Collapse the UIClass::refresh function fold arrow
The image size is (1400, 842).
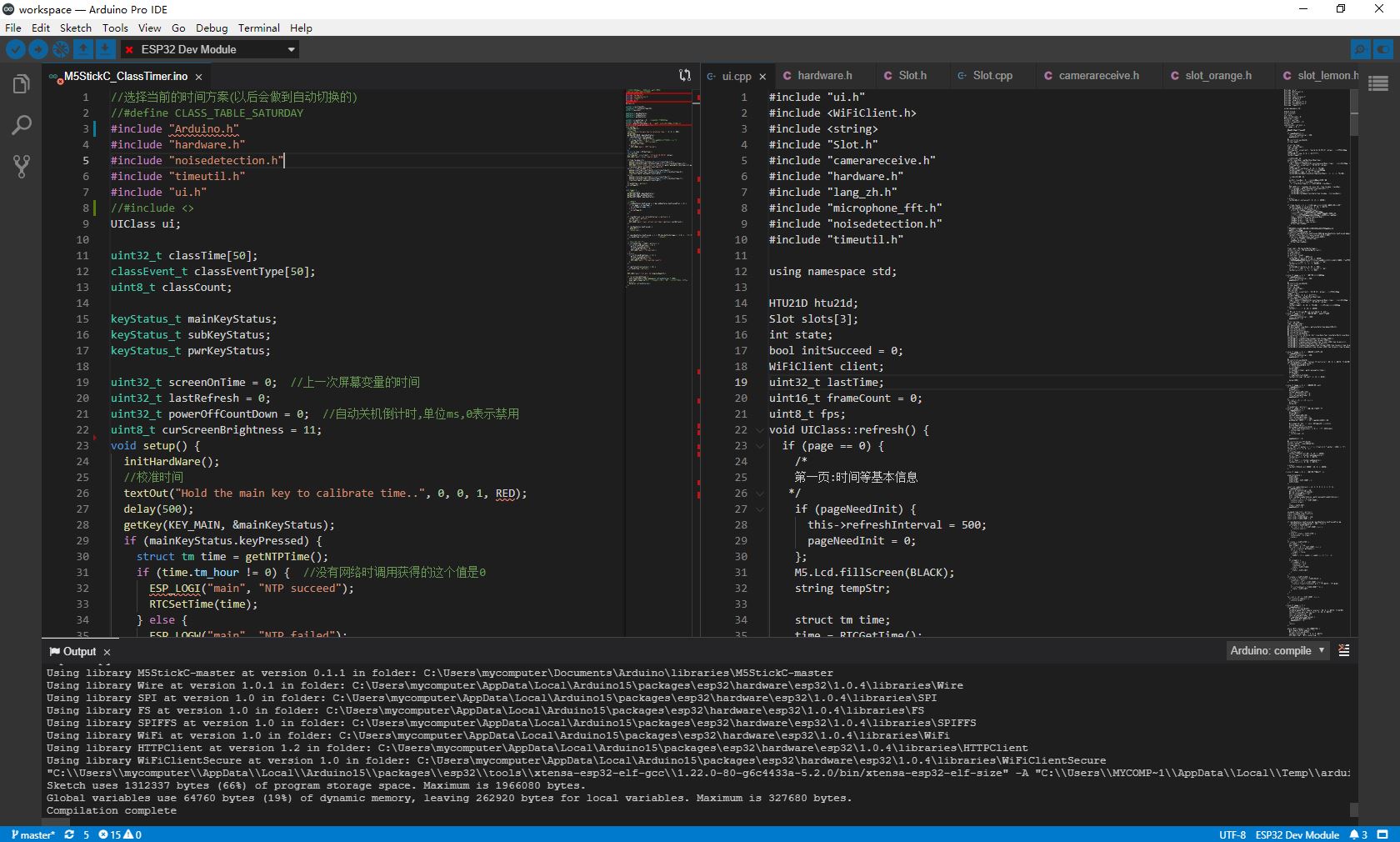[x=759, y=430]
